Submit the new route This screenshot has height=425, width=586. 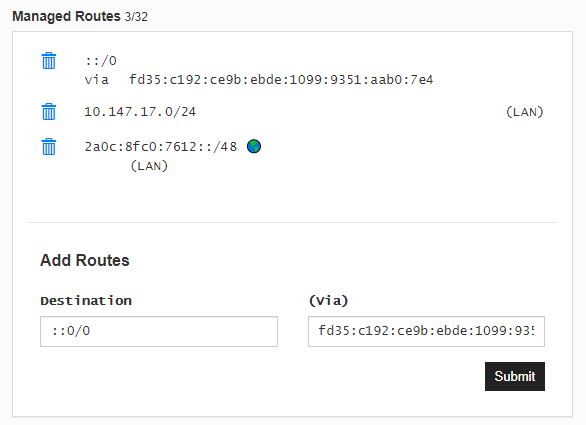point(515,376)
